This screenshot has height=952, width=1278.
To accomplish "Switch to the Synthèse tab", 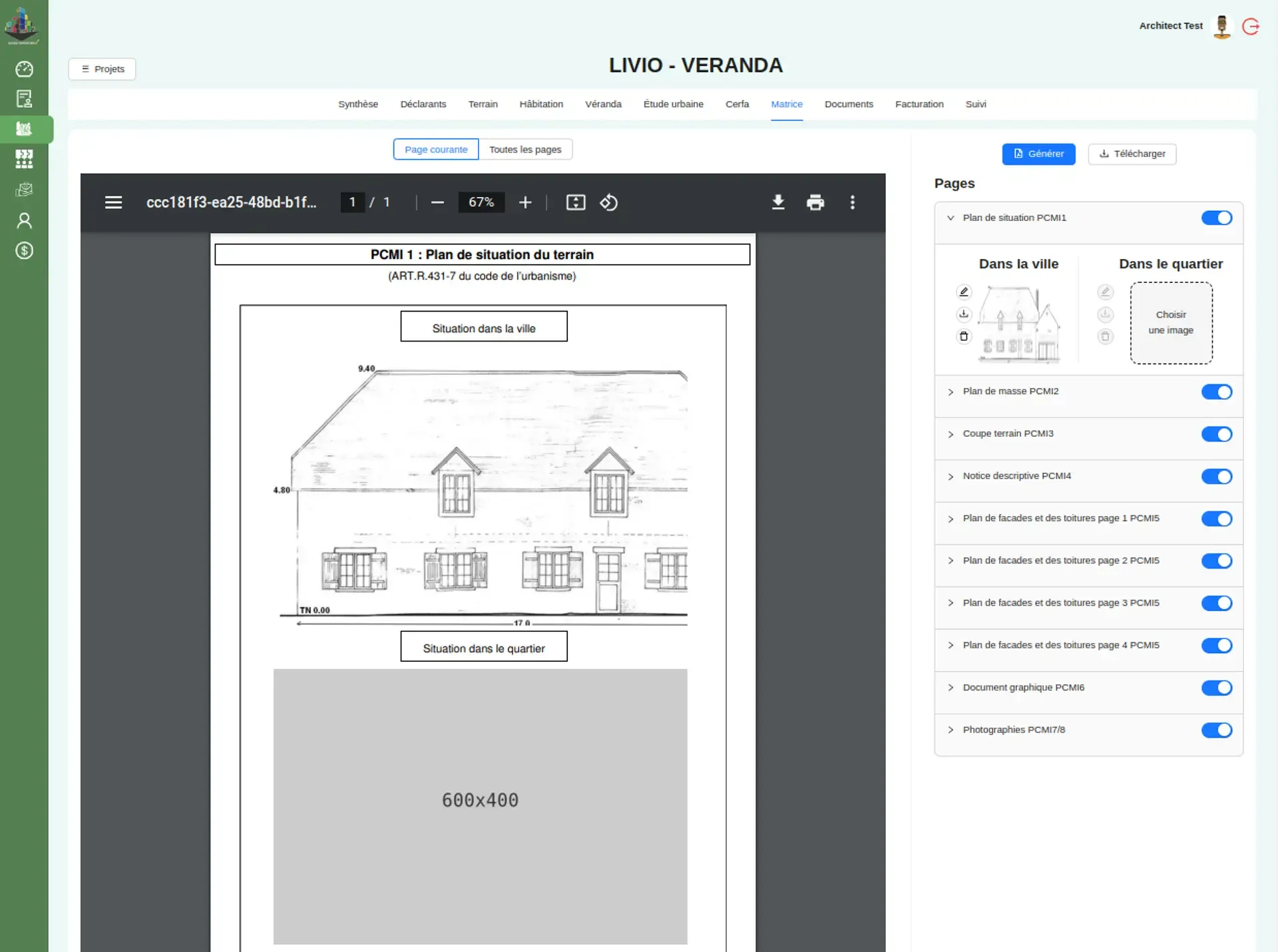I will coord(358,104).
